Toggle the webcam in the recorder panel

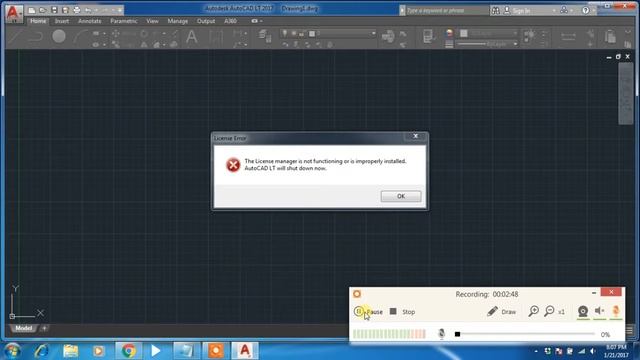tap(583, 311)
